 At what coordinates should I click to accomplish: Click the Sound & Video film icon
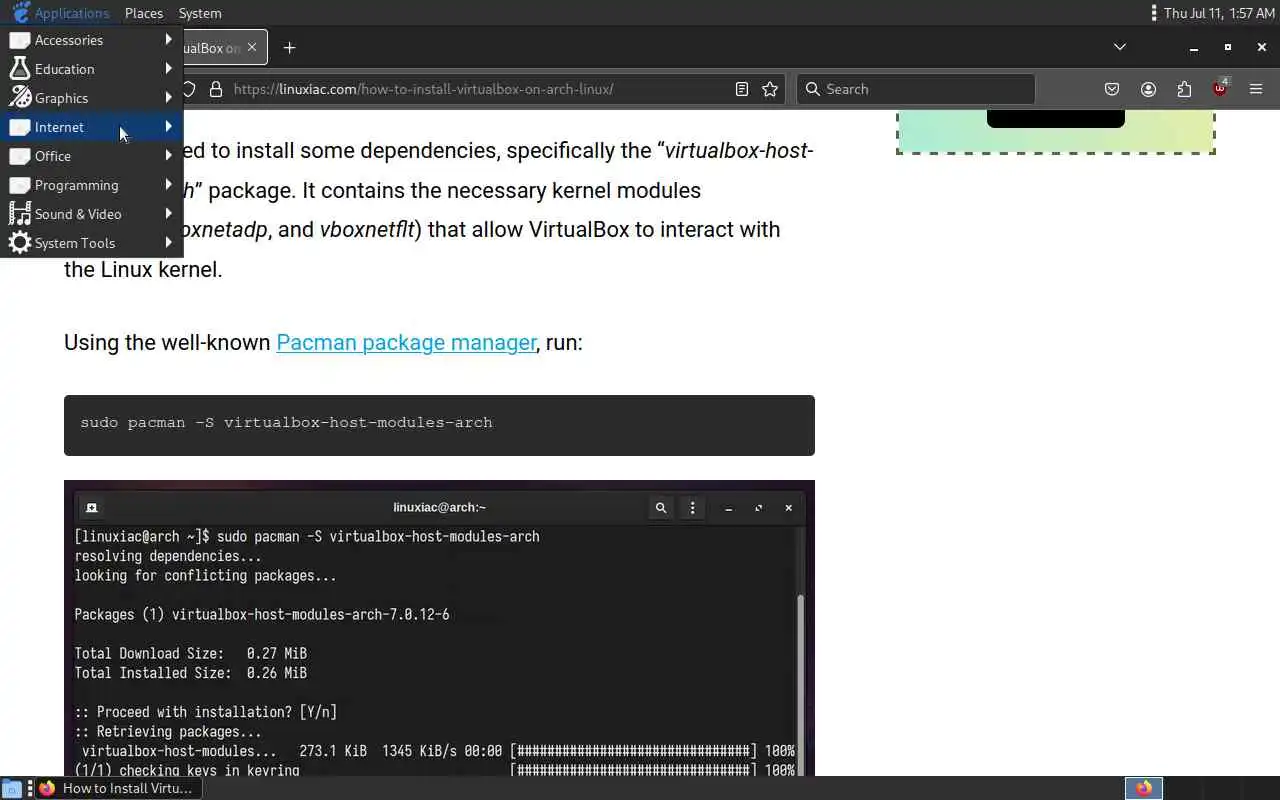19,214
